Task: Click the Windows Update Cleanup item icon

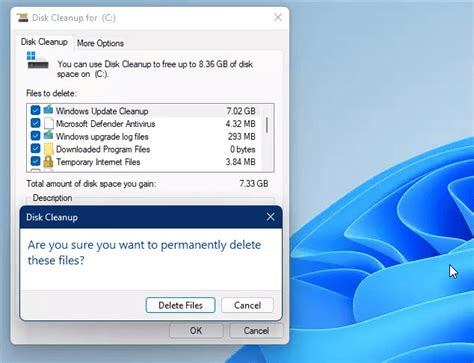Action: 49,109
